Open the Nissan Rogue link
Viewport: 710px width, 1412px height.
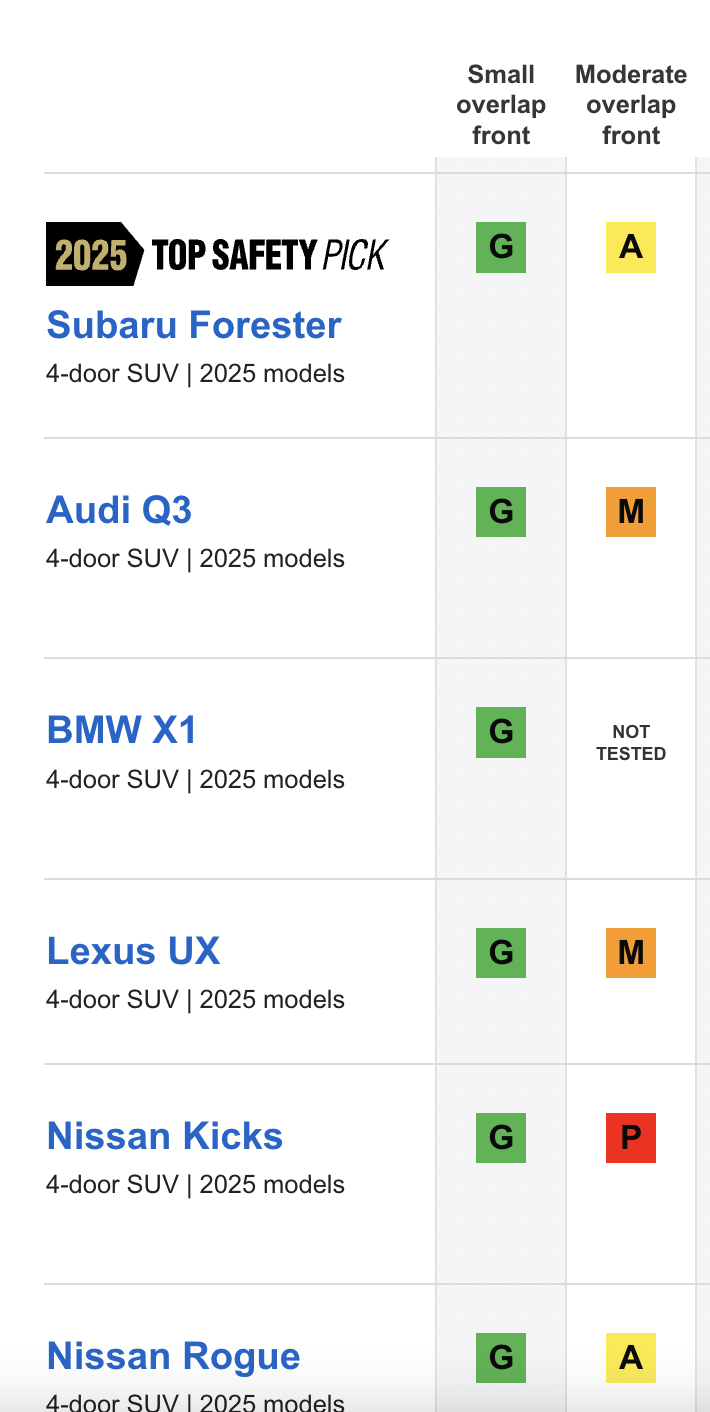pyautogui.click(x=174, y=1356)
